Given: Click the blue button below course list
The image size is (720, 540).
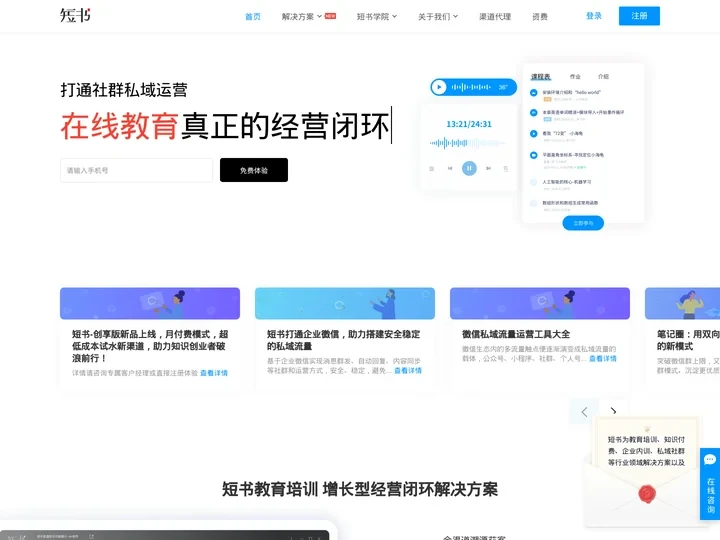Looking at the screenshot, I should coord(583,223).
